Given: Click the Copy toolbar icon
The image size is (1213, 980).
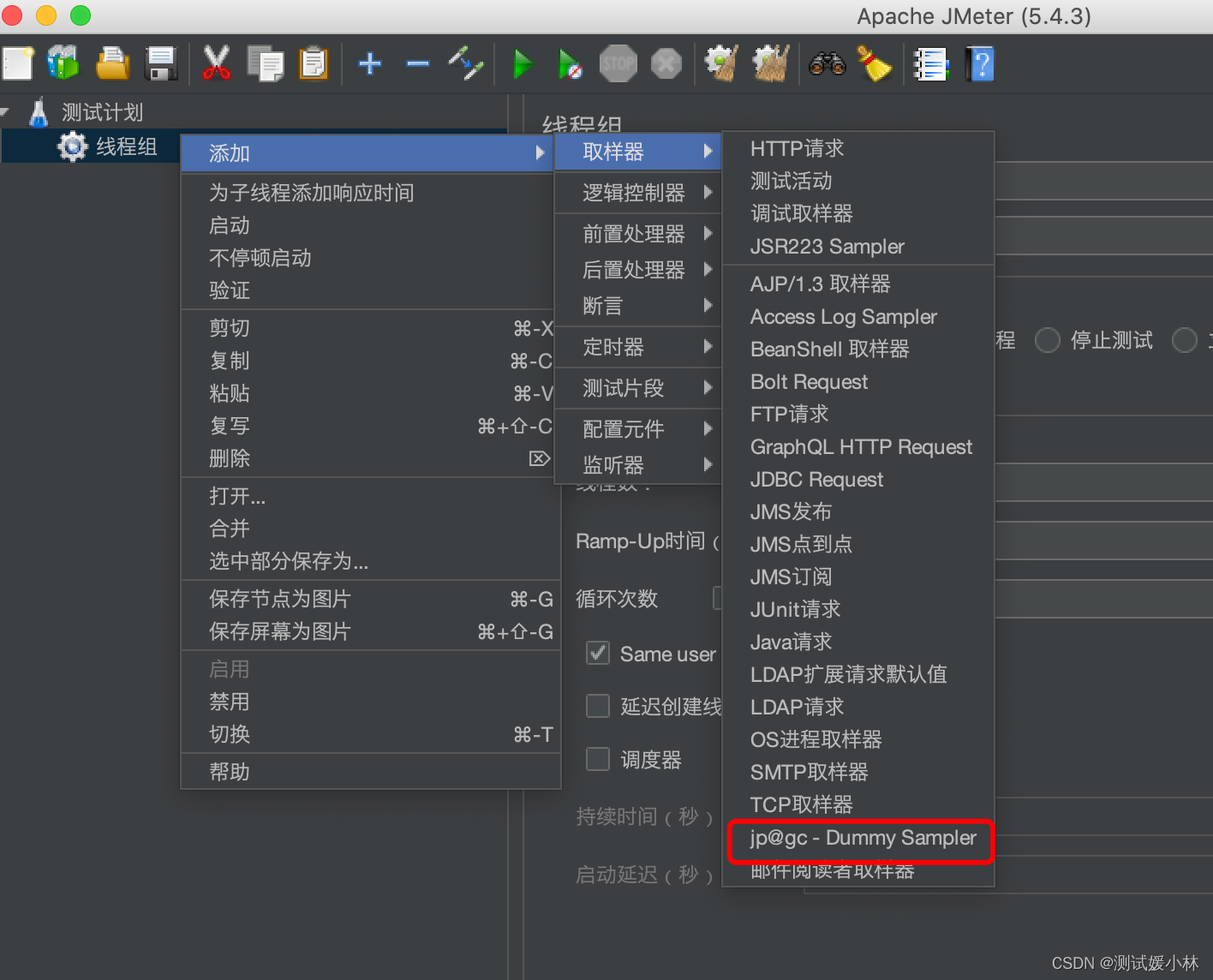Looking at the screenshot, I should [266, 64].
